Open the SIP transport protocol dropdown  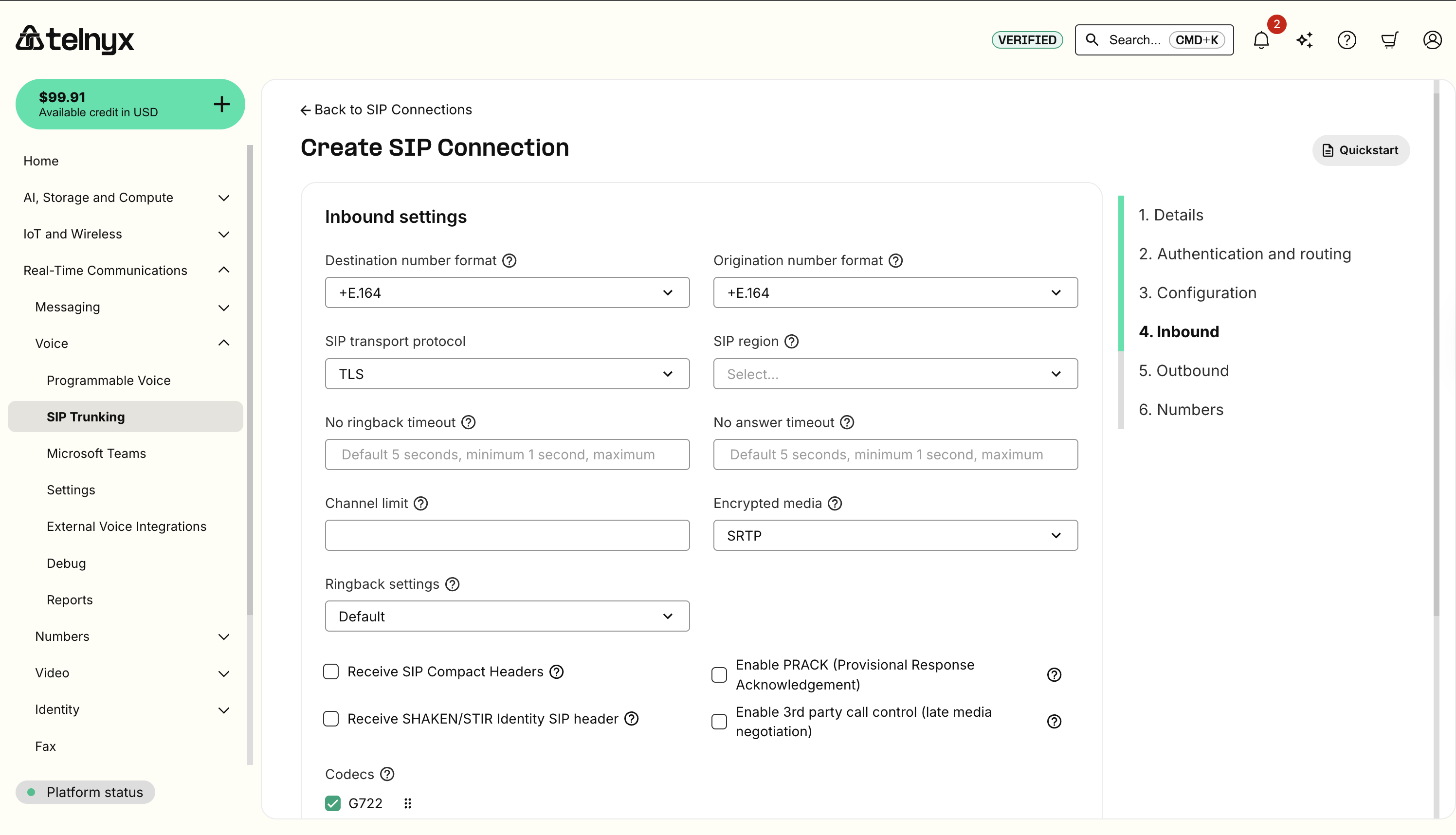507,374
